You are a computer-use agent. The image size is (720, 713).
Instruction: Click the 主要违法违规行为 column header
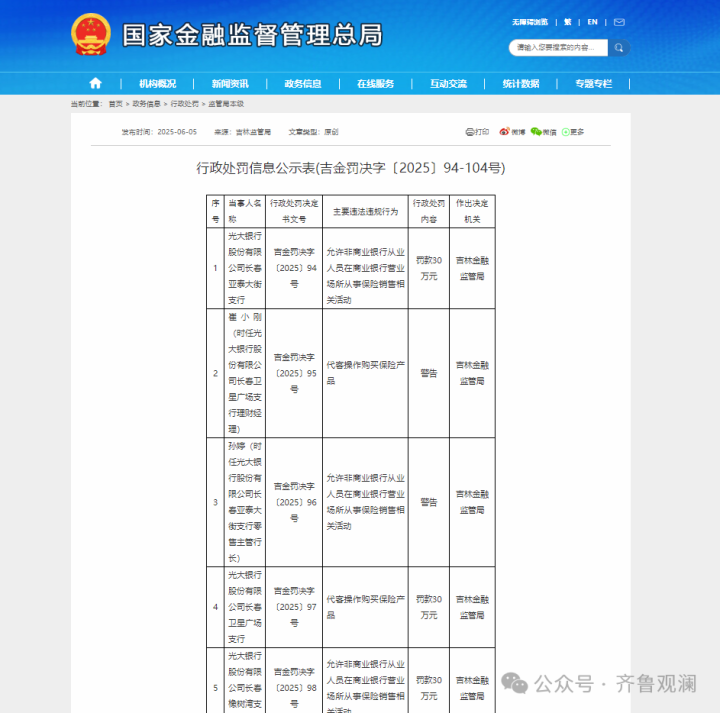[x=366, y=212]
